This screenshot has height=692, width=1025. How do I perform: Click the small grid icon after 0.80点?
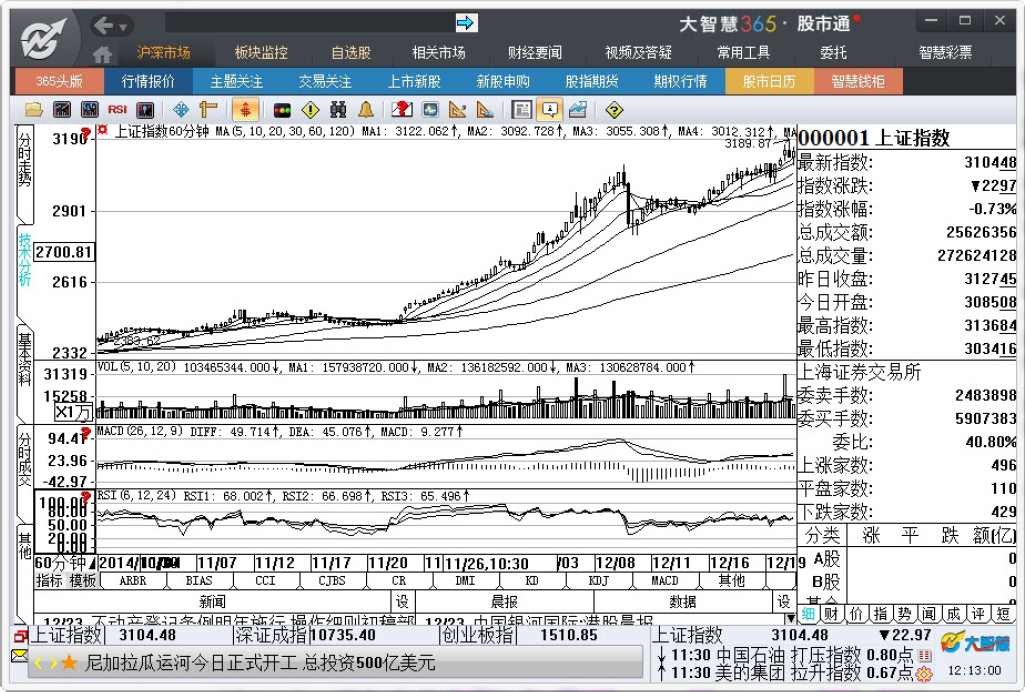pos(924,655)
